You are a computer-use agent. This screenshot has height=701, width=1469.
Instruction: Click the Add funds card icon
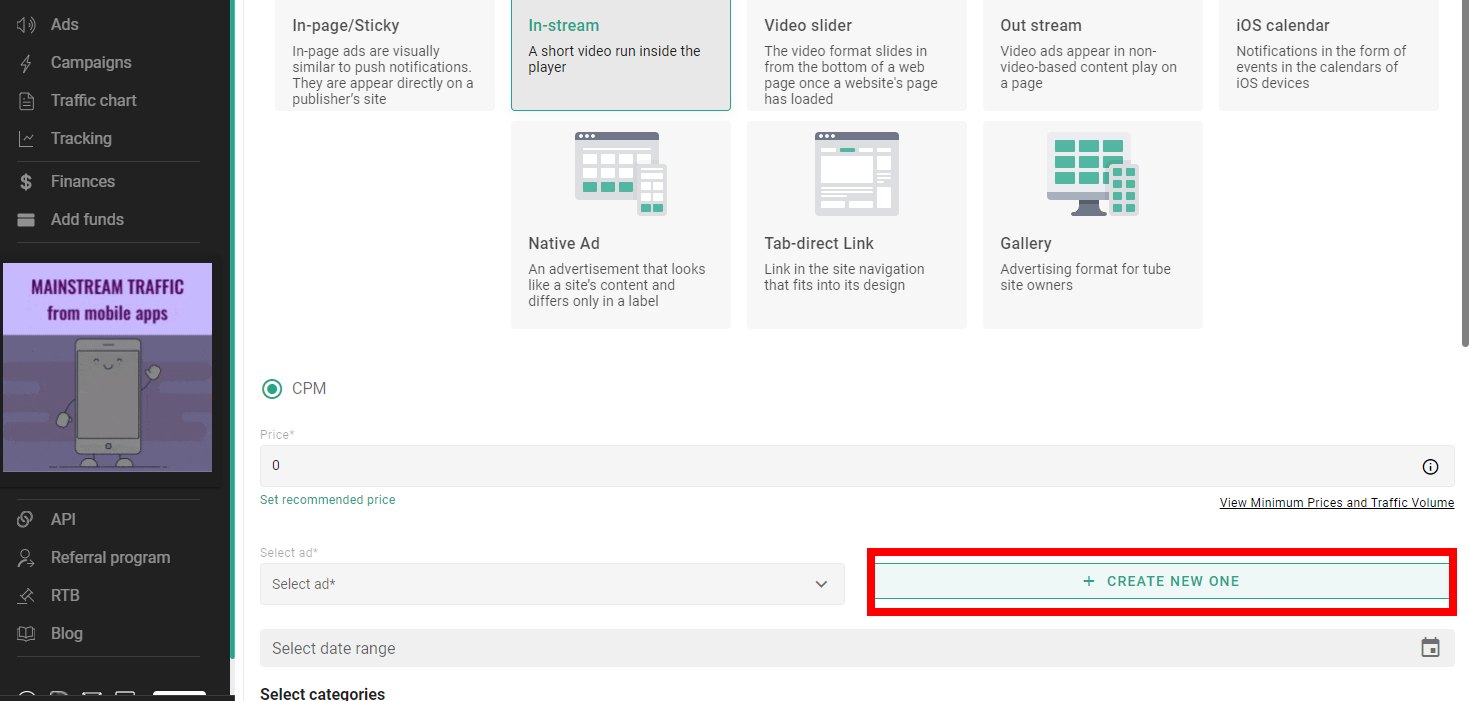click(x=27, y=219)
